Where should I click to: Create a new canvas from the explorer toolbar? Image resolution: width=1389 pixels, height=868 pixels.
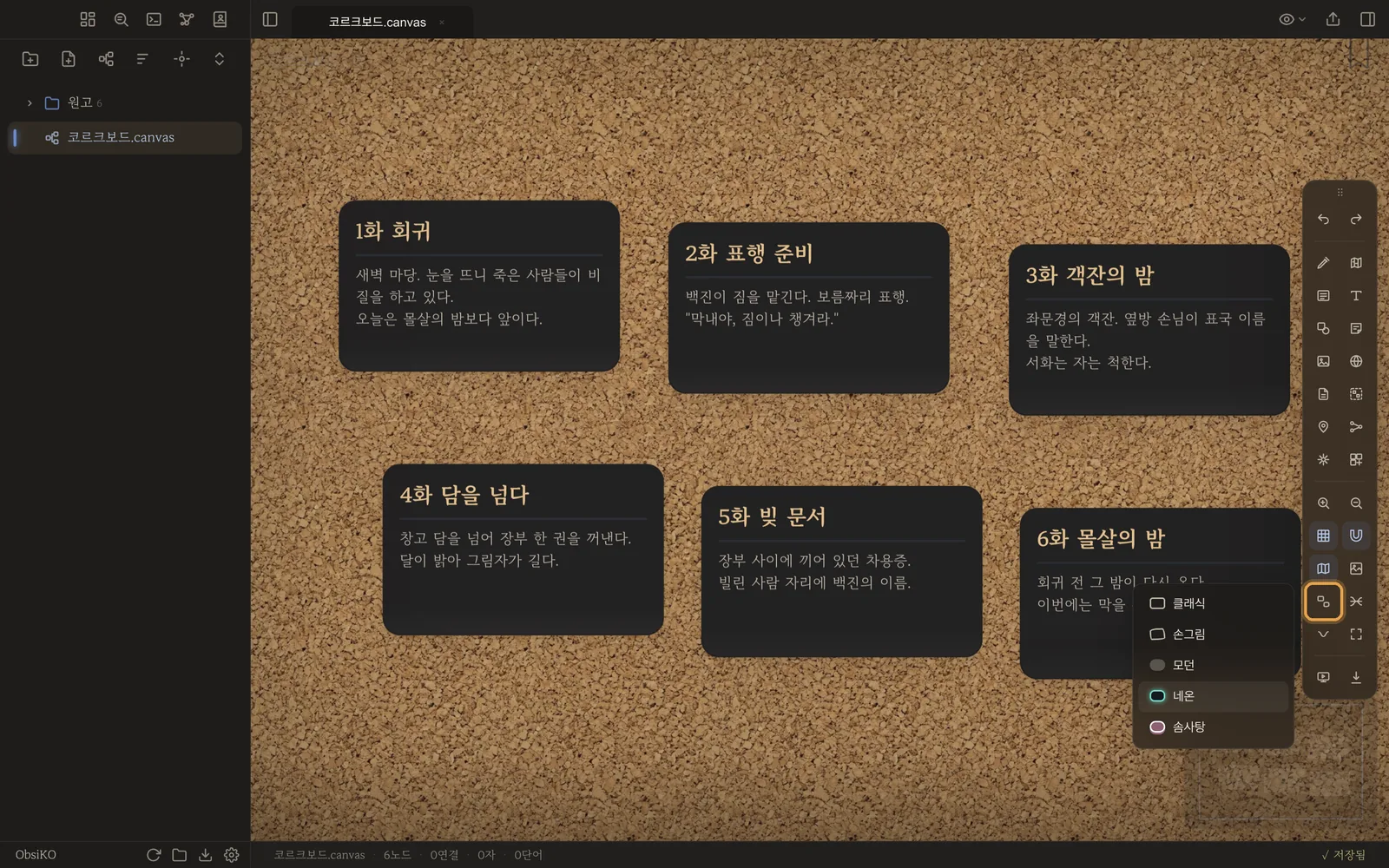106,59
